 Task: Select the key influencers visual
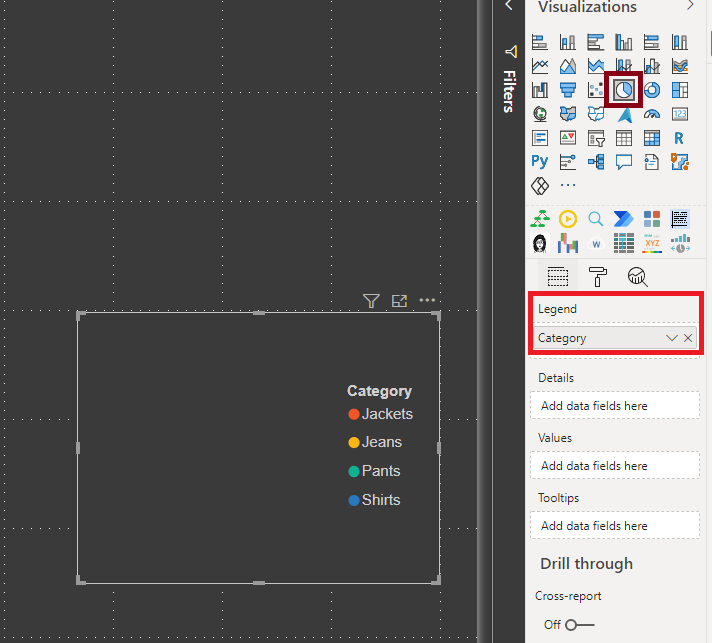(568, 162)
